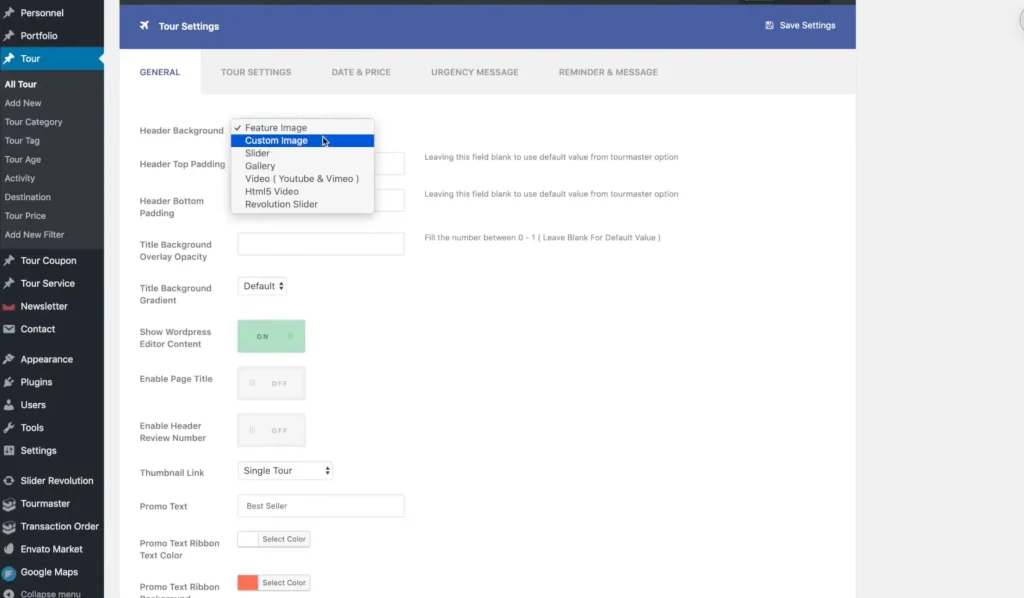Click the Google Maps icon in sidebar
Screen dimensions: 1024x598
tap(9, 573)
